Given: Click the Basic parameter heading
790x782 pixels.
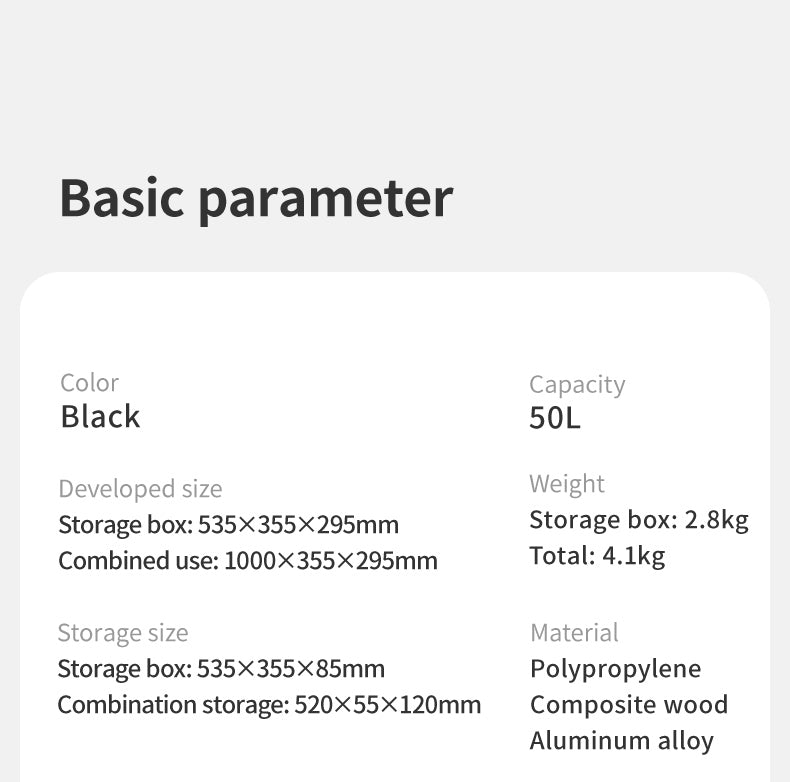Looking at the screenshot, I should tap(256, 197).
